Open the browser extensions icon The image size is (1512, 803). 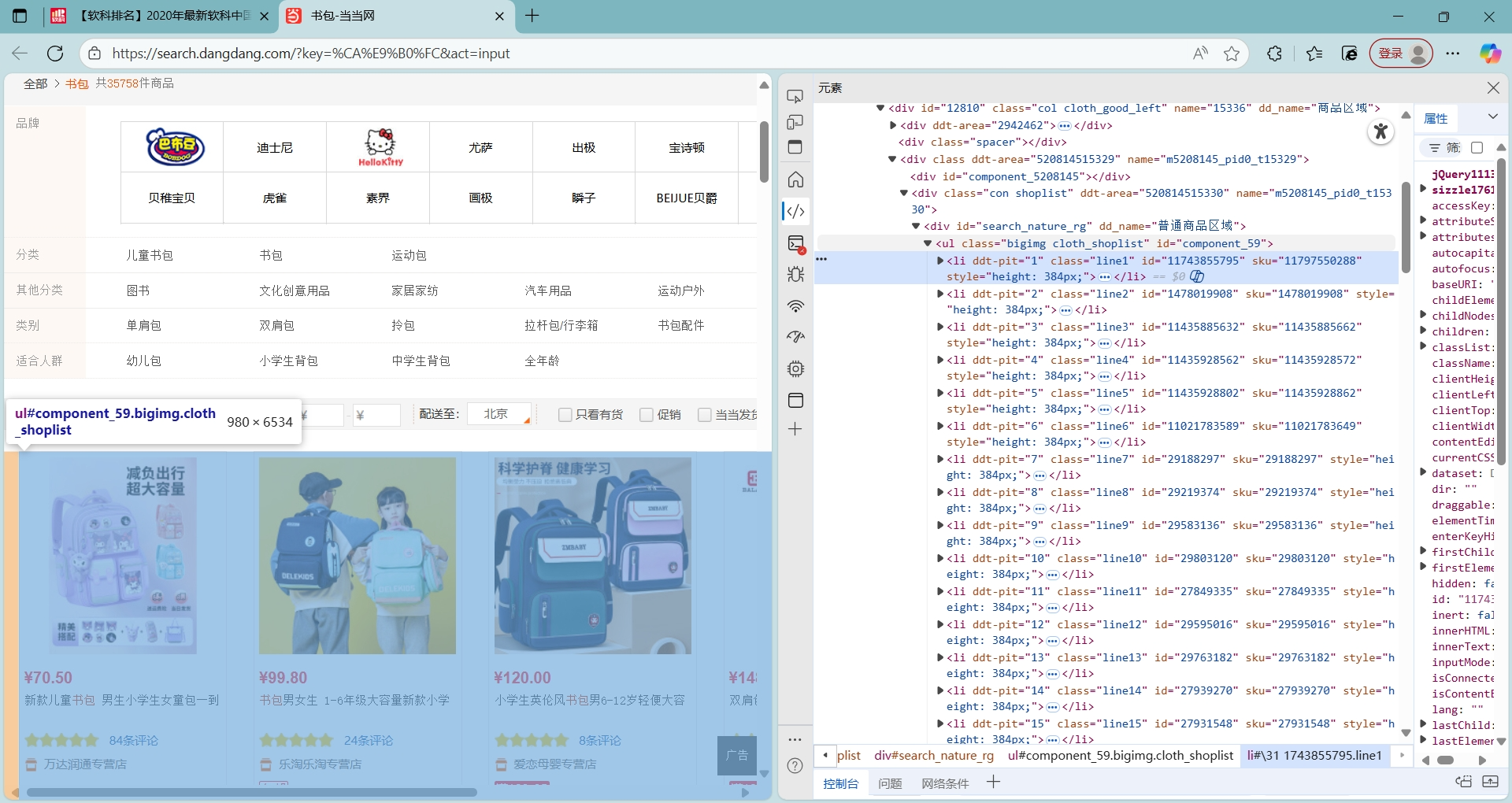coord(1274,54)
